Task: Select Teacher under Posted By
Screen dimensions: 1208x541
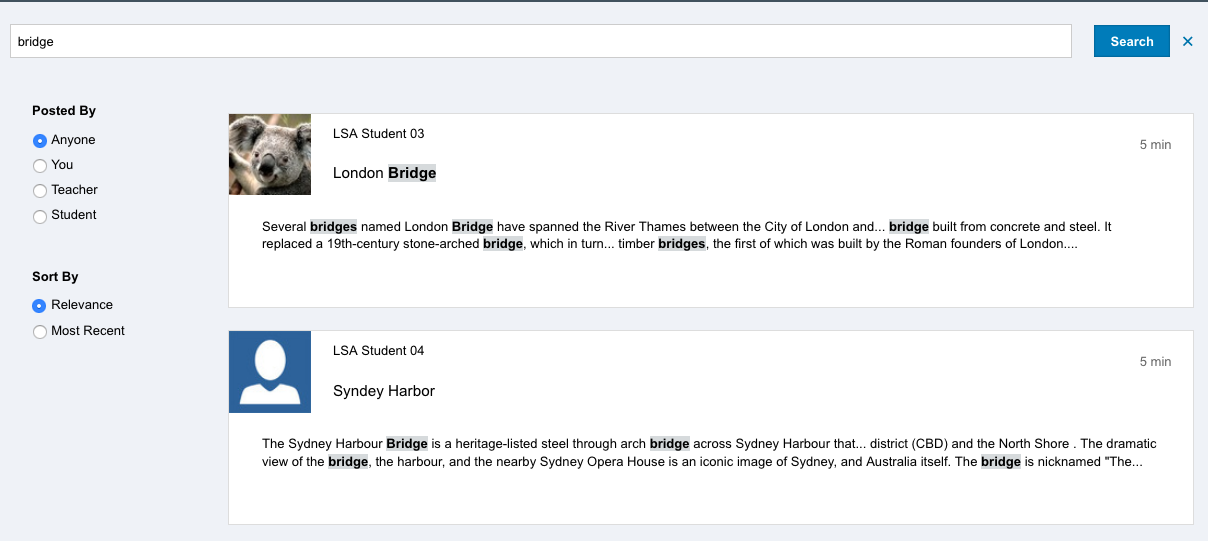Action: tap(40, 191)
